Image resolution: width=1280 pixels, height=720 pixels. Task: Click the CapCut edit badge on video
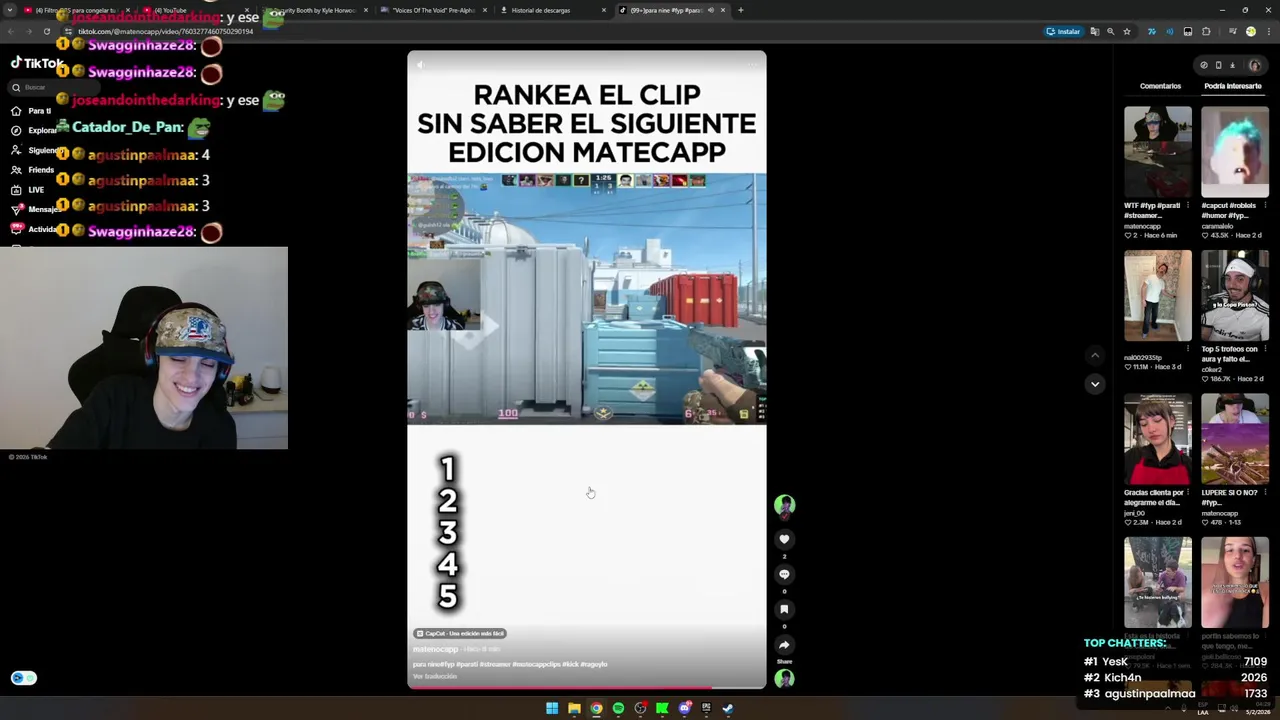460,633
